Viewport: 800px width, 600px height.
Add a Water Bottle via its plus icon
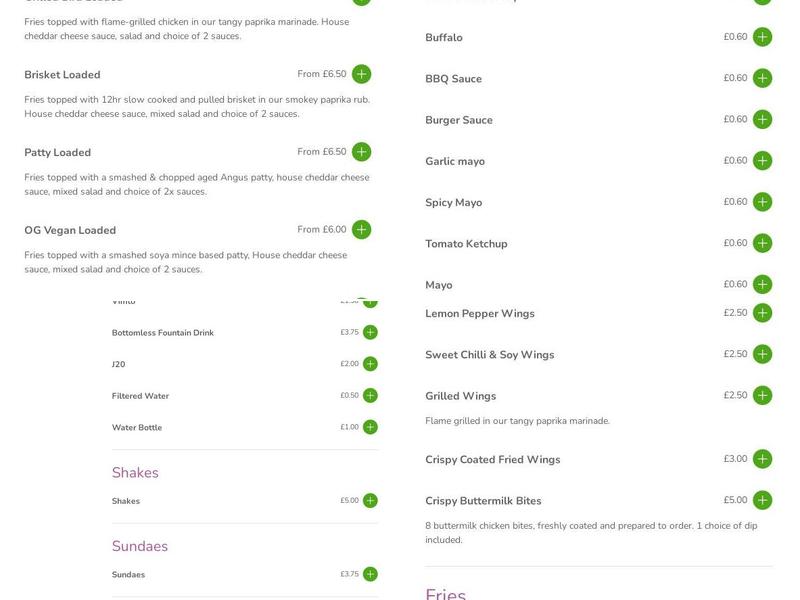[x=370, y=428]
